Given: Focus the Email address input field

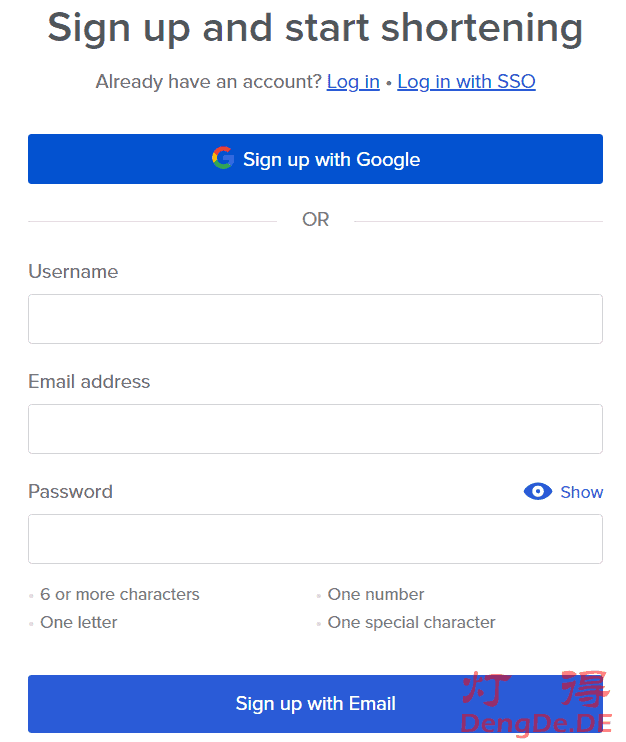Looking at the screenshot, I should tap(315, 429).
